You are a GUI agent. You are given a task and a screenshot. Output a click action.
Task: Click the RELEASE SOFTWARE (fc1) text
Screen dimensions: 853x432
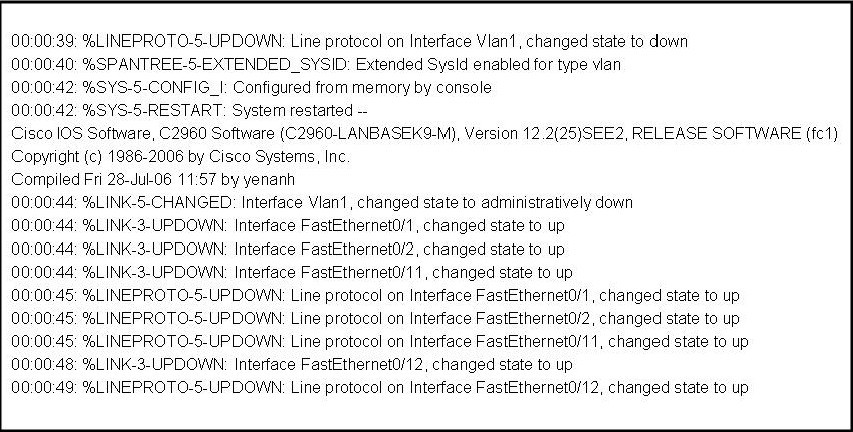click(x=735, y=134)
